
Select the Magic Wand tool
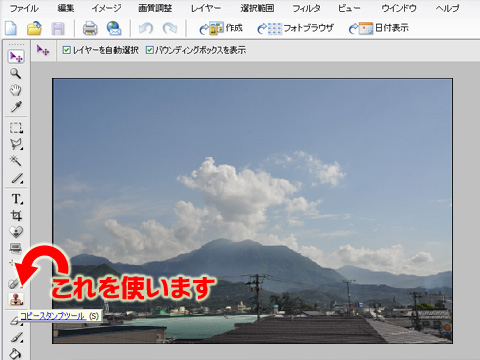coord(15,161)
